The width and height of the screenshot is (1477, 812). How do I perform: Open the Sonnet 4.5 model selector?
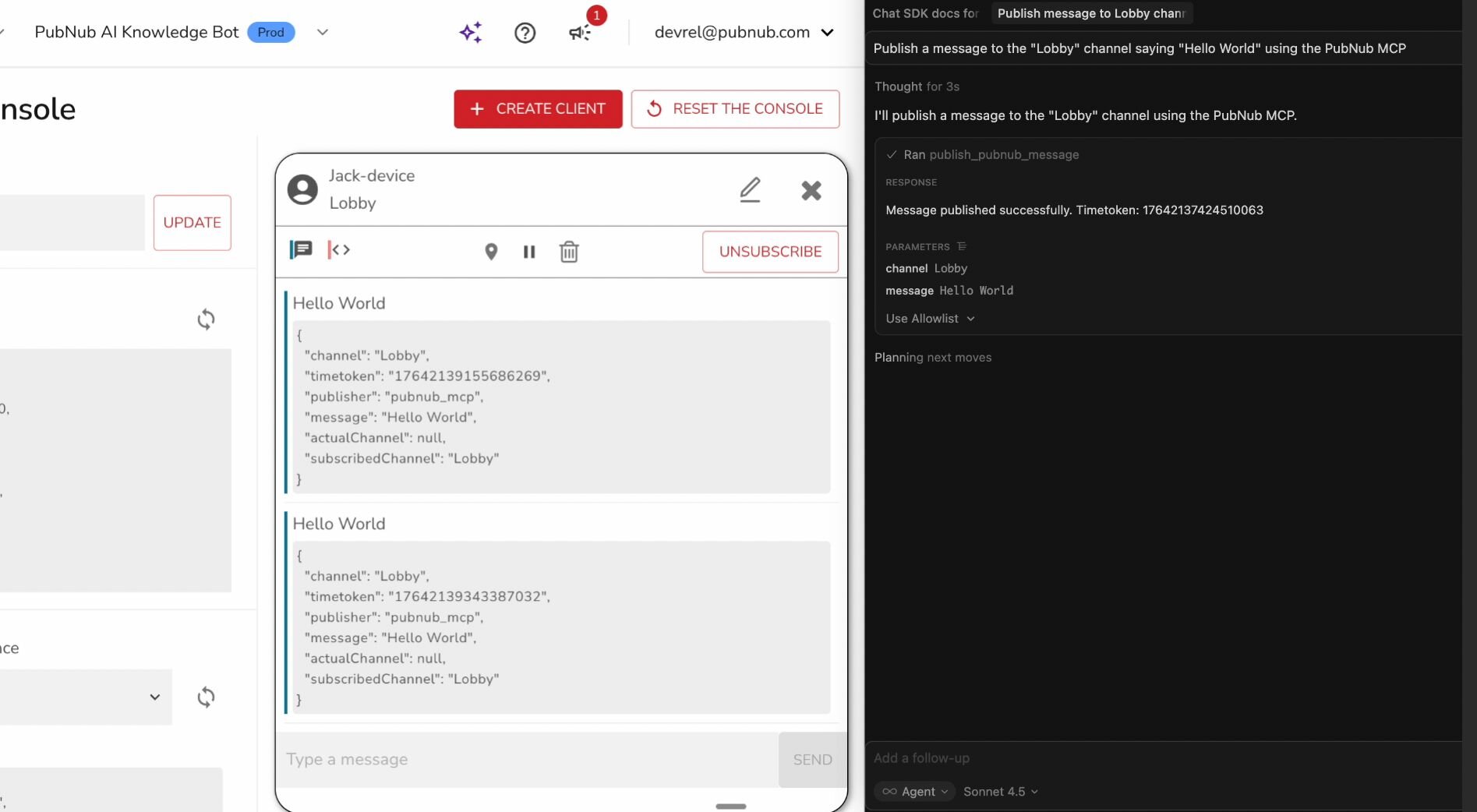(x=1001, y=792)
